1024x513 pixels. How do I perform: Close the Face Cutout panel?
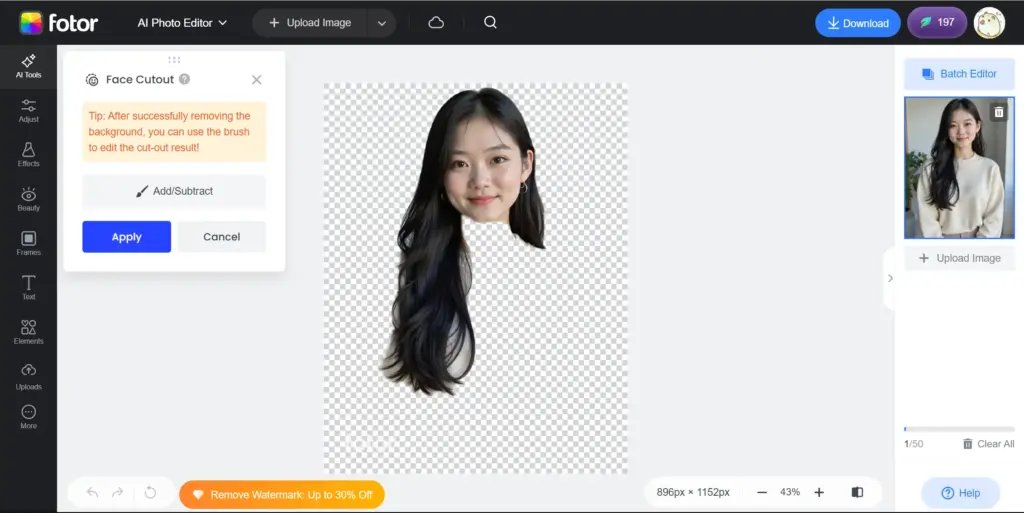tap(257, 80)
